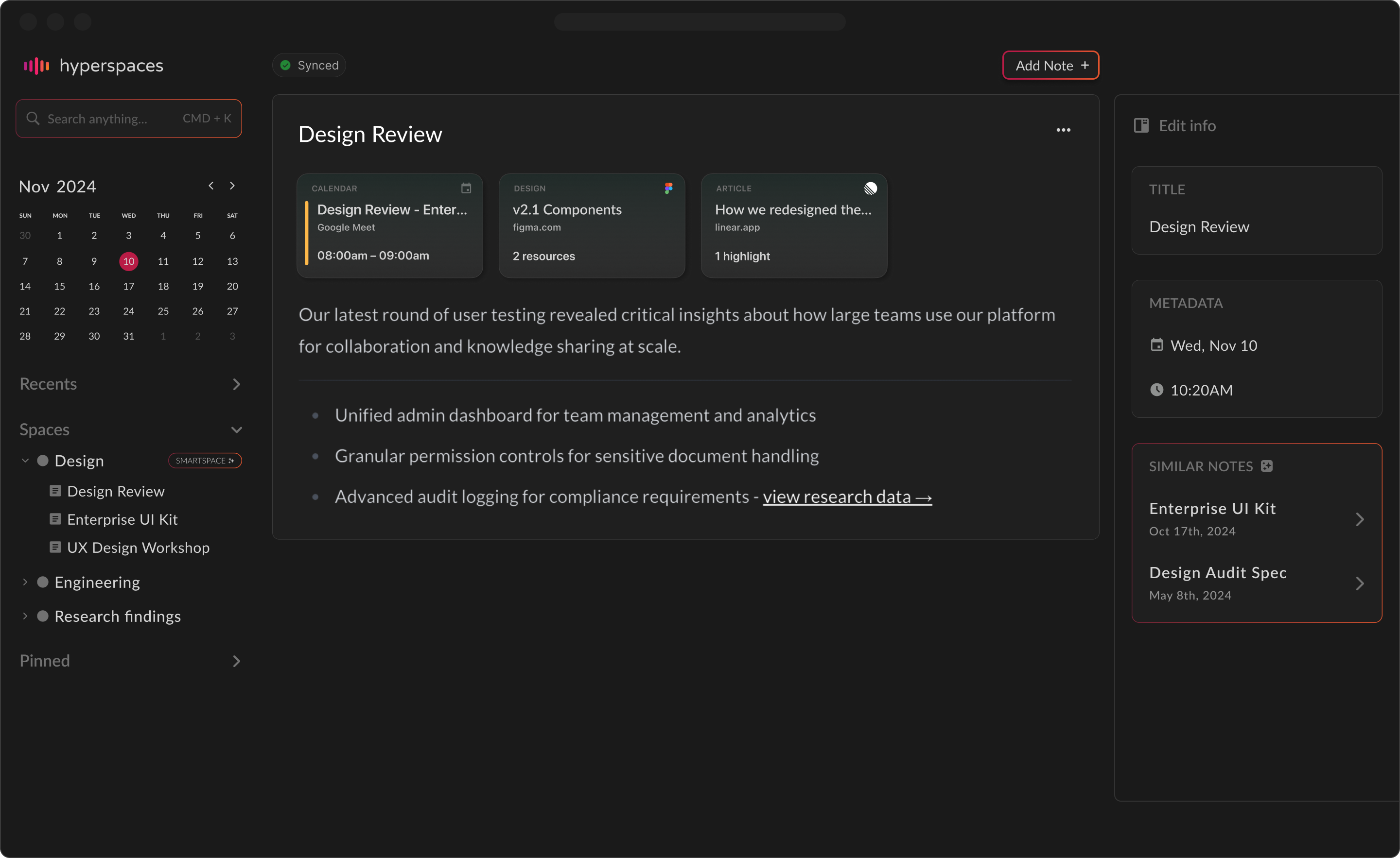Click the Add Note button
The height and width of the screenshot is (858, 1400).
click(1050, 65)
